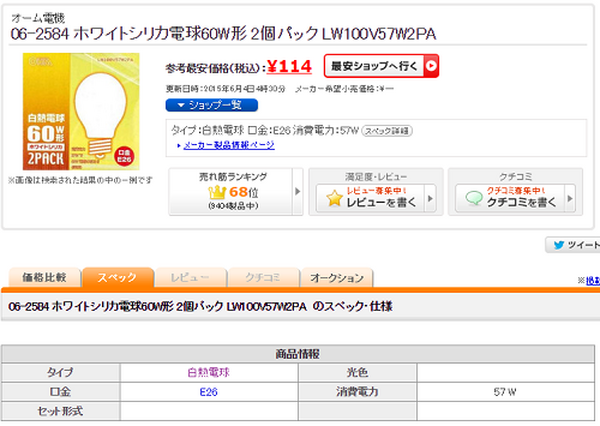Viewport: 600px width, 426px height.
Task: Click the 消費電力 table header cell
Action: pos(357,392)
